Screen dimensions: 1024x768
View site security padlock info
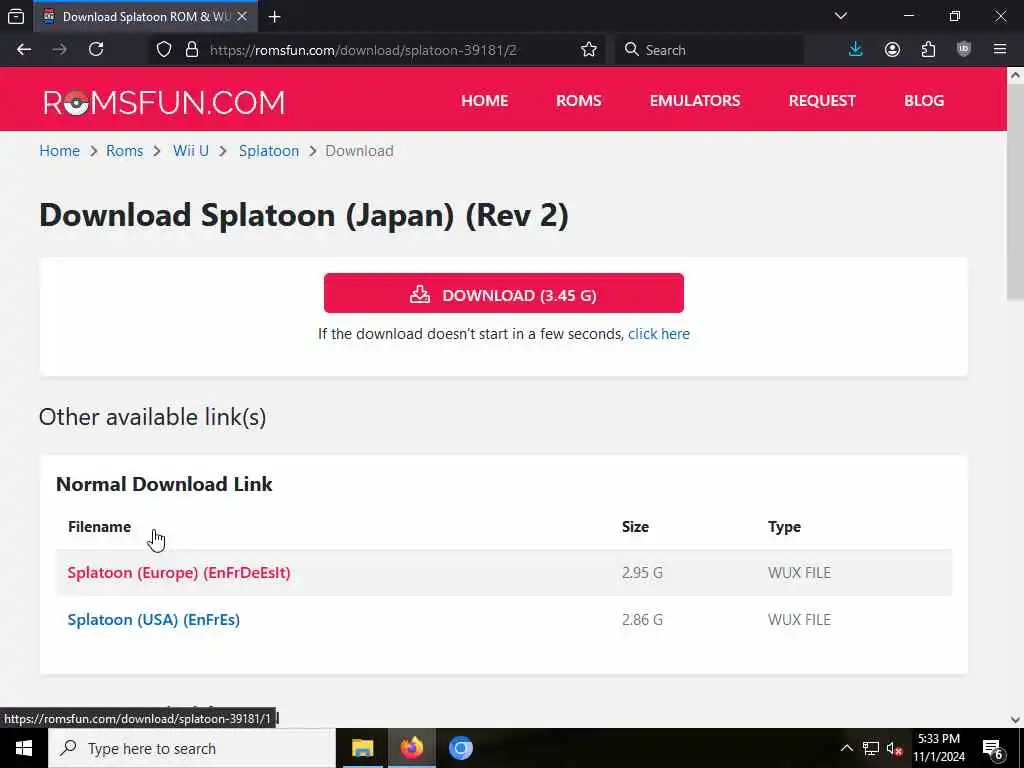click(191, 50)
